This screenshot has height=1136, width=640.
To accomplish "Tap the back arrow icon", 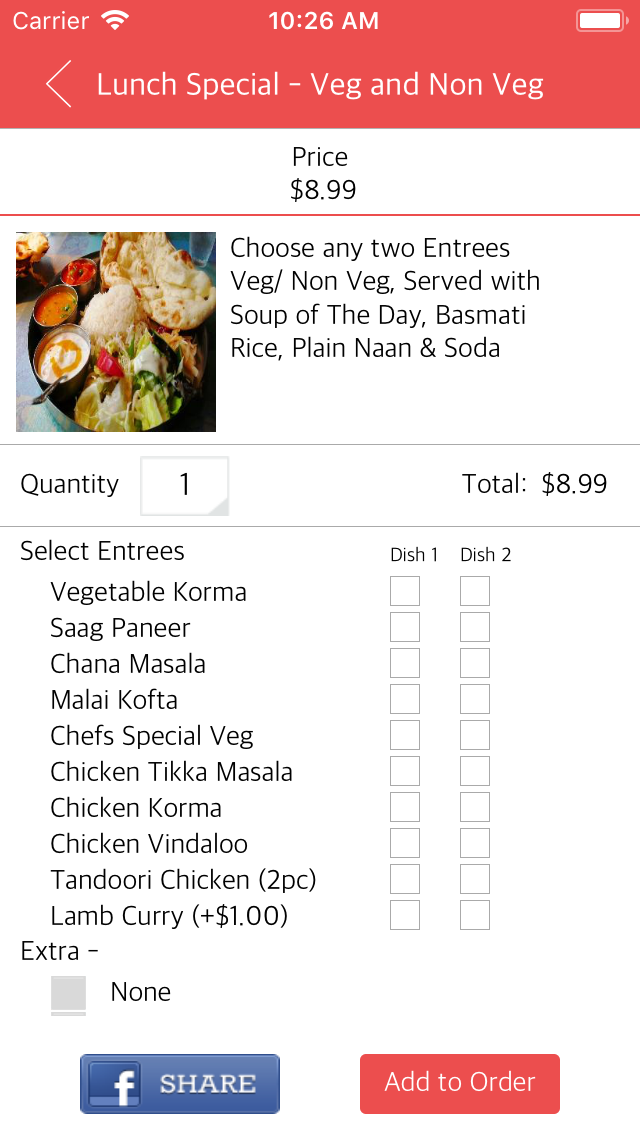I will [59, 84].
